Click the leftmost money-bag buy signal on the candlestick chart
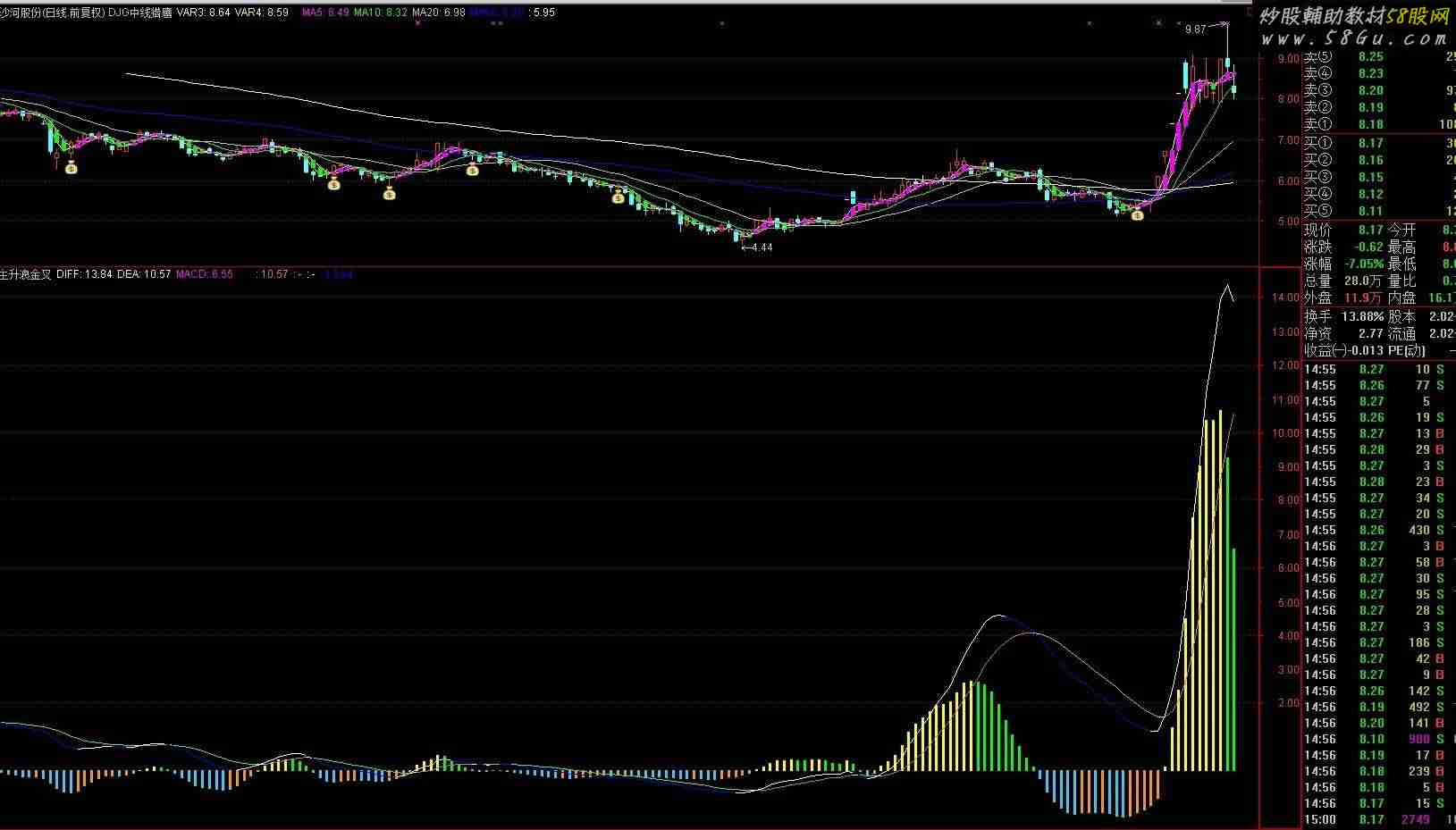Screen dimensions: 1456x830 [72, 166]
